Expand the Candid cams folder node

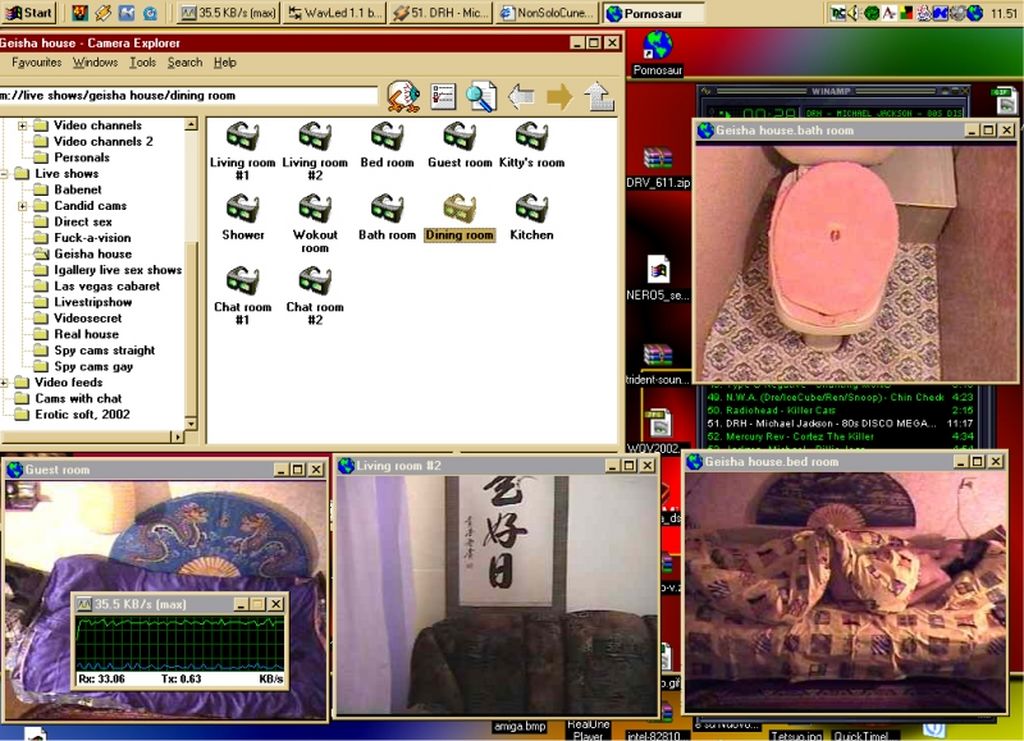[x=22, y=206]
